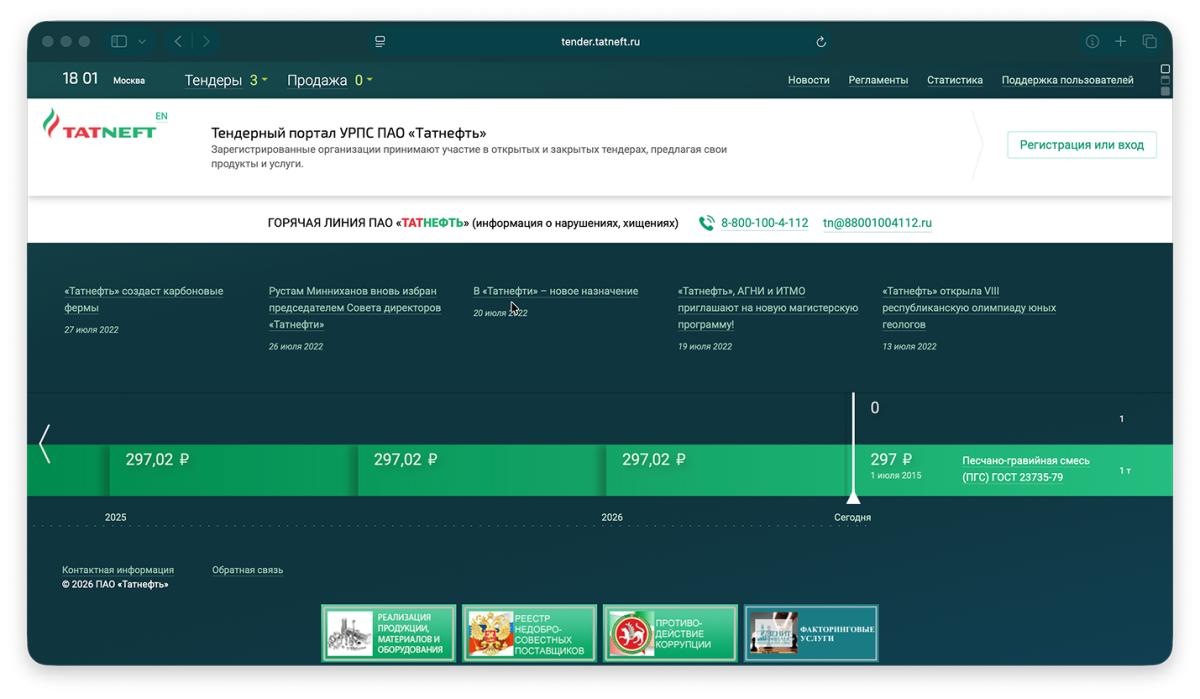Toggle the Safari sidebar icon
The width and height of the screenshot is (1200, 699).
(119, 41)
